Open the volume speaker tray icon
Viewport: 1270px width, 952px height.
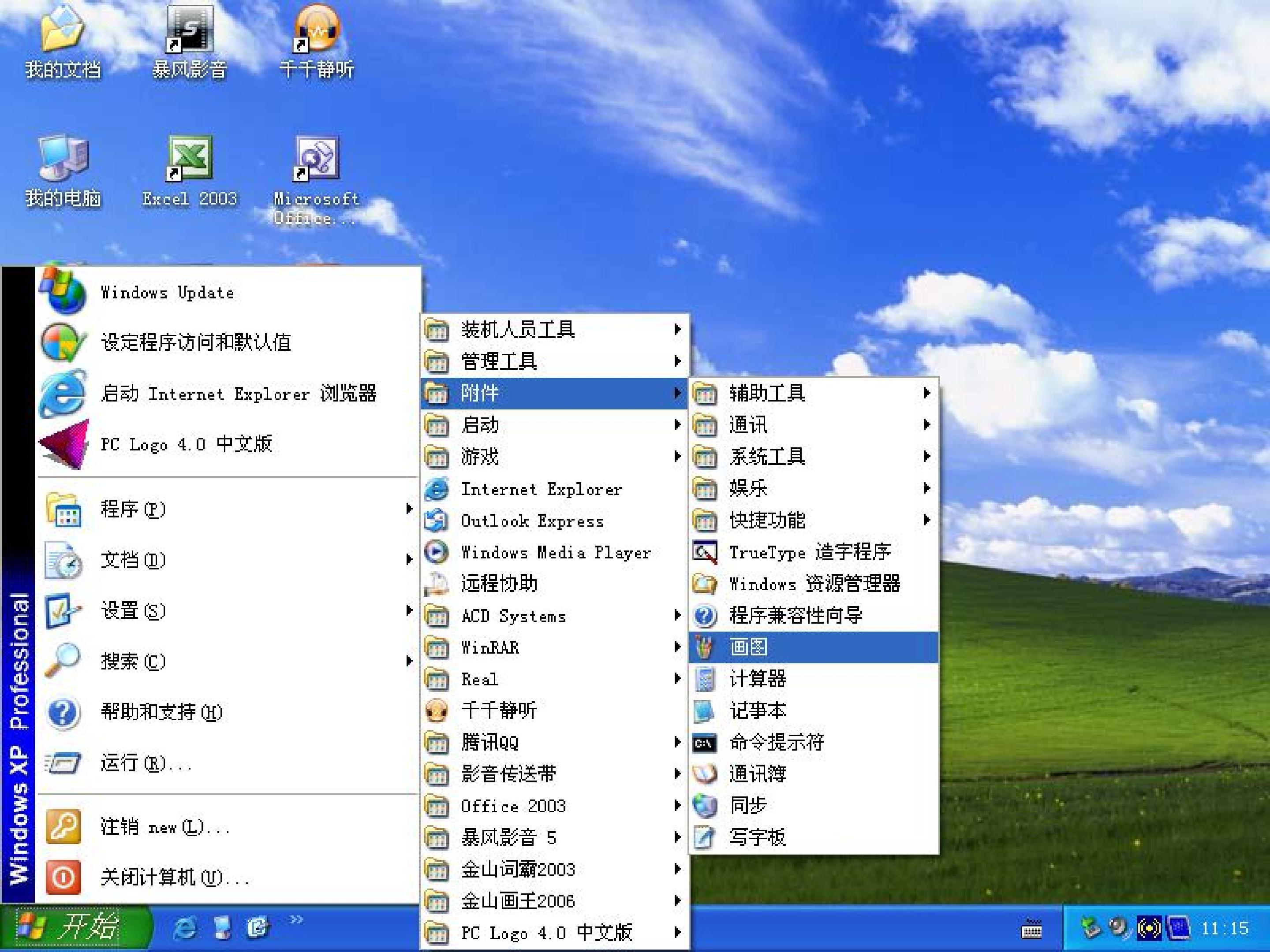[1118, 927]
